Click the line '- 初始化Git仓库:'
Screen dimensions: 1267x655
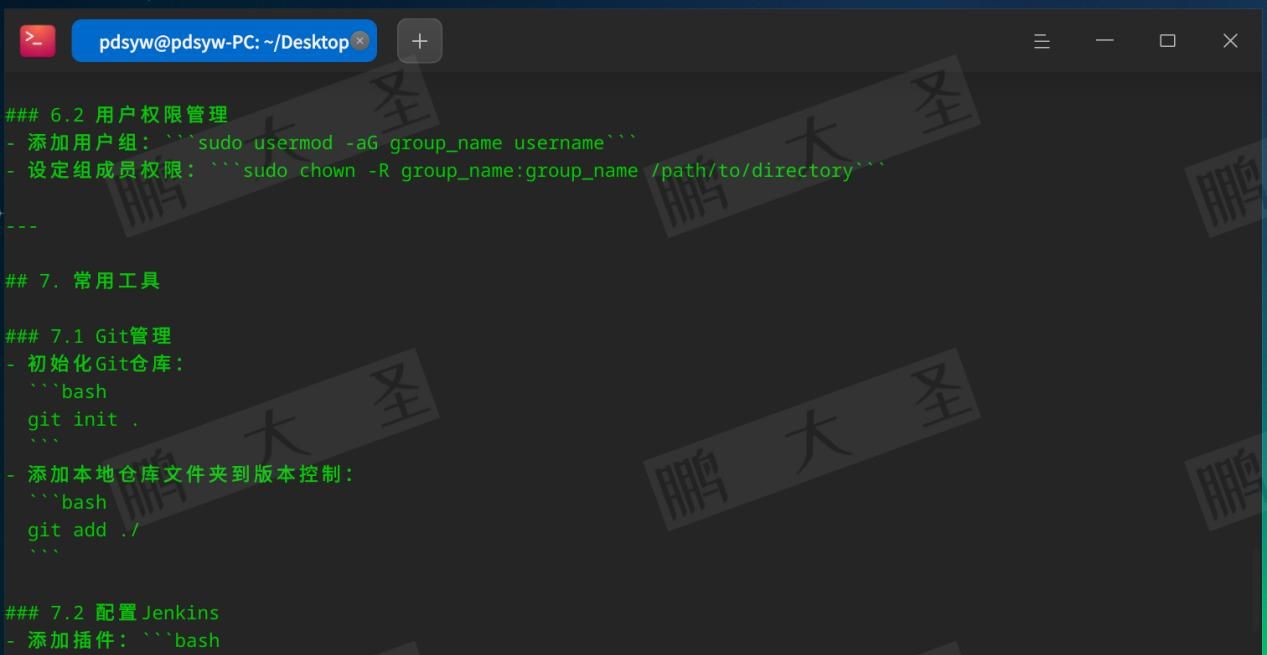tap(95, 364)
